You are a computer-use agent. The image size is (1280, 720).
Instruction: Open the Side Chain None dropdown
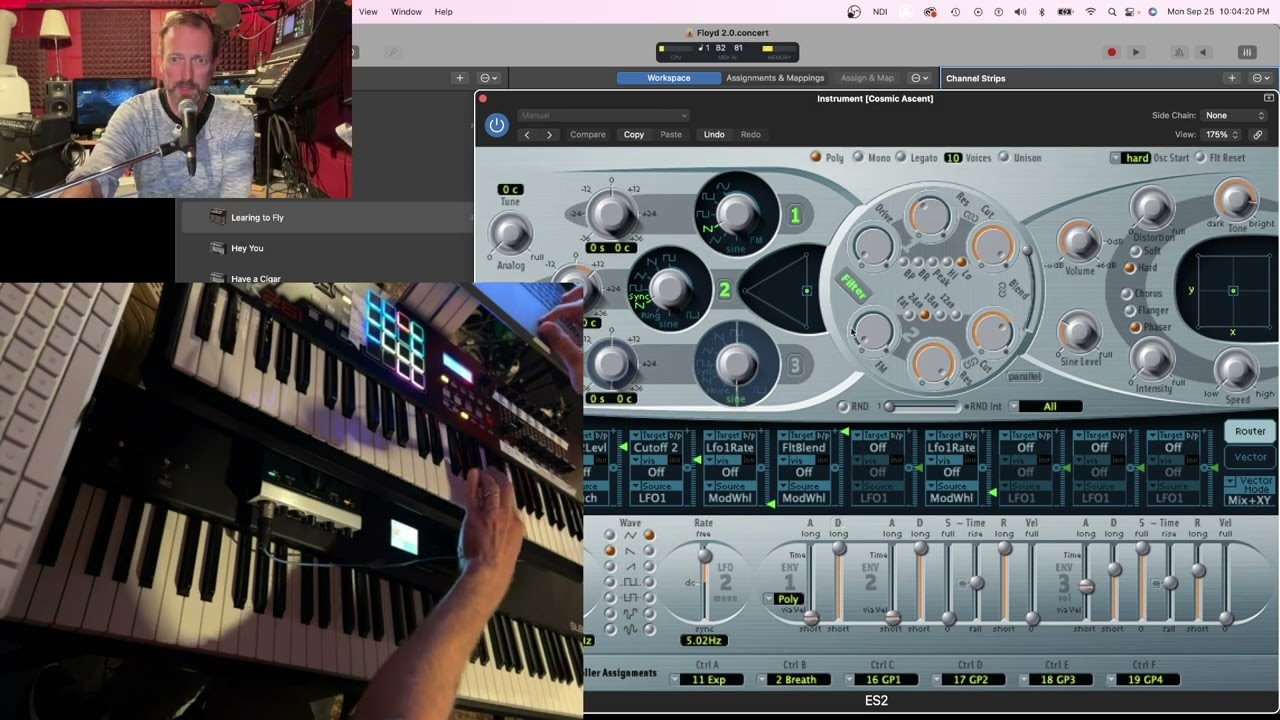click(1234, 115)
